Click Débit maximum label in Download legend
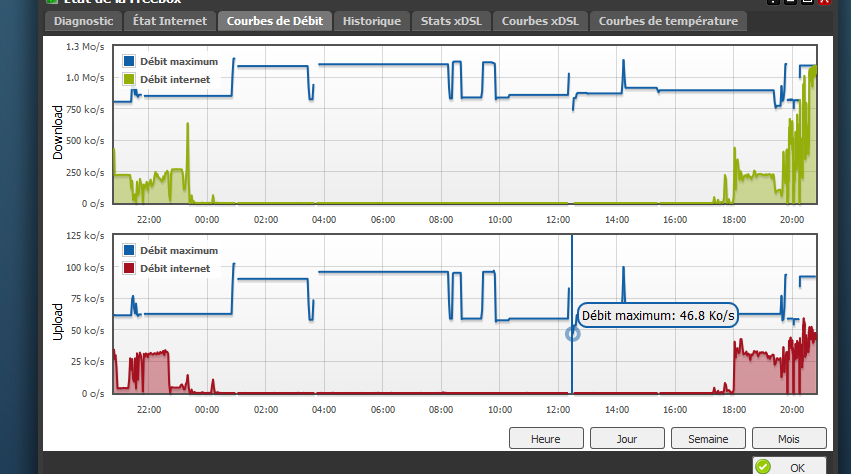The height and width of the screenshot is (474, 851). coord(179,61)
